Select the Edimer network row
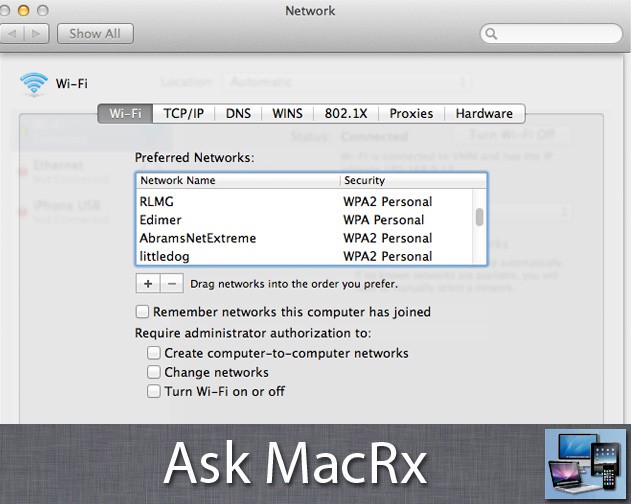This screenshot has height=504, width=631. pyautogui.click(x=305, y=220)
